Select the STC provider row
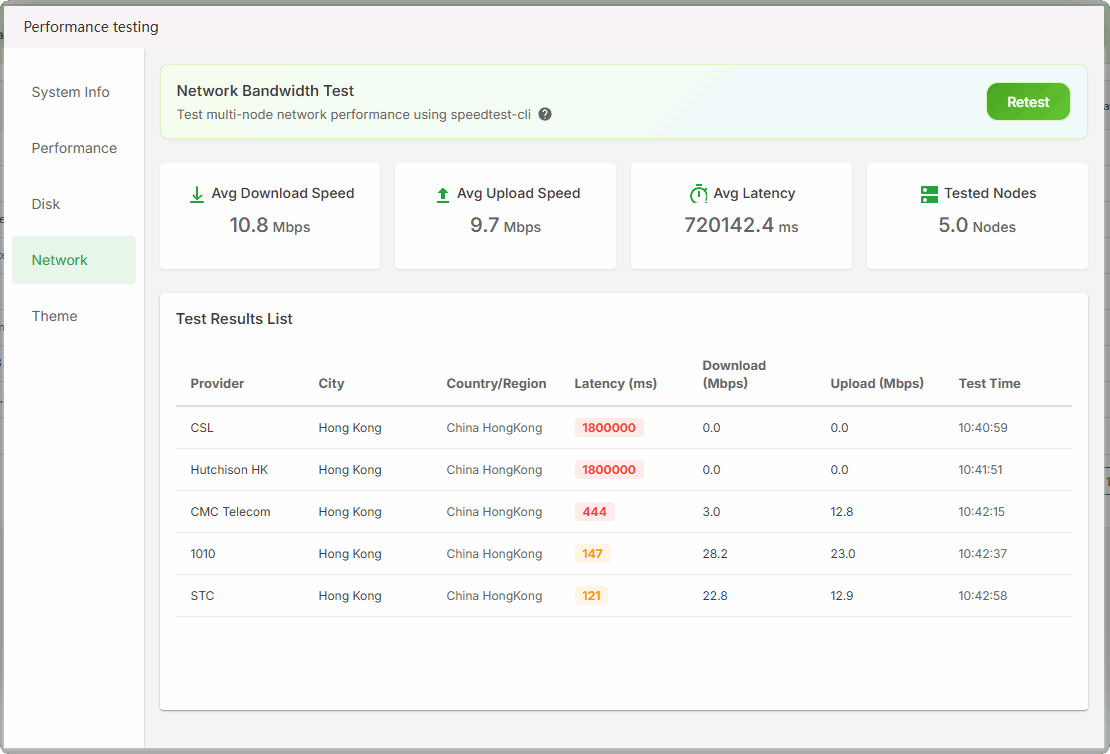 (x=202, y=596)
